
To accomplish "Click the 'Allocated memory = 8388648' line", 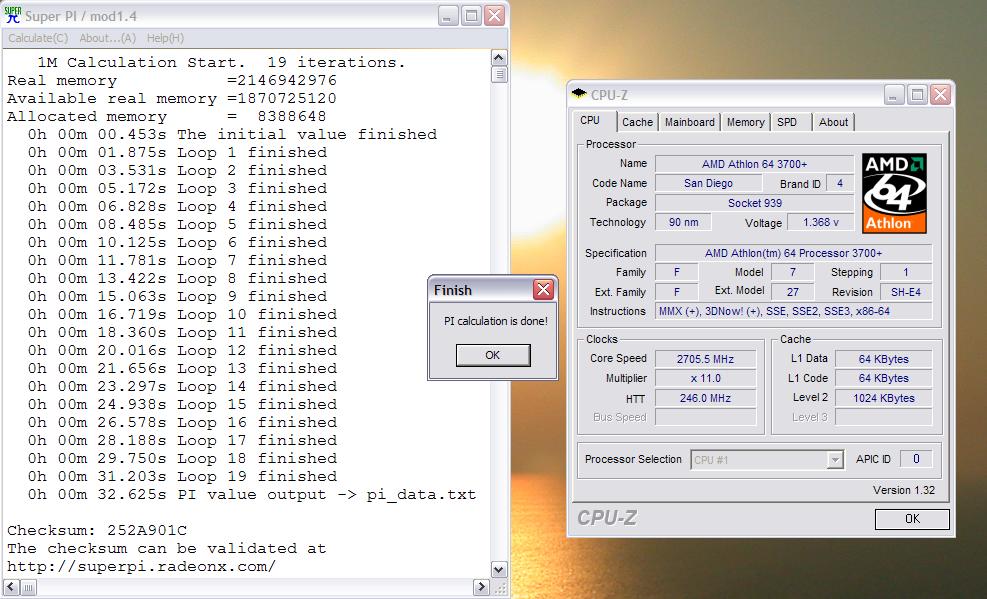I will point(167,116).
